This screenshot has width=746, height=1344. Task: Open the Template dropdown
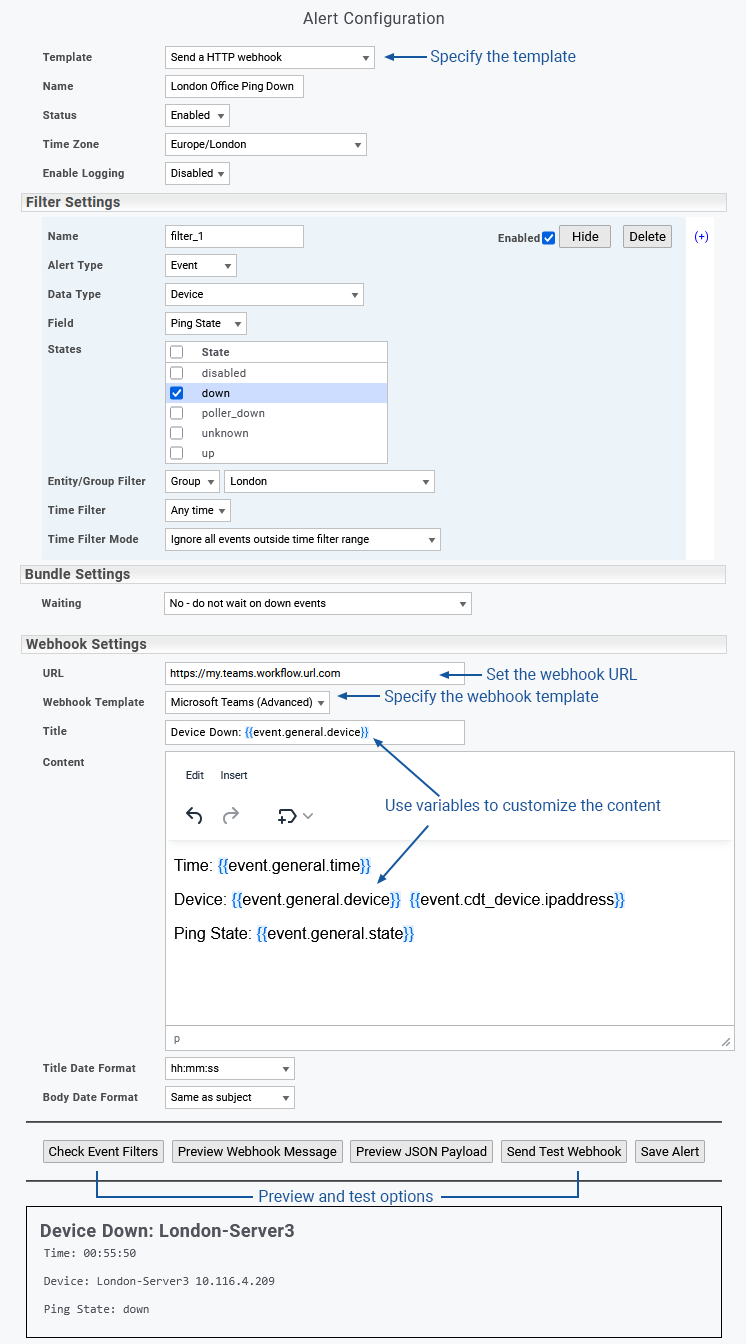pyautogui.click(x=269, y=58)
